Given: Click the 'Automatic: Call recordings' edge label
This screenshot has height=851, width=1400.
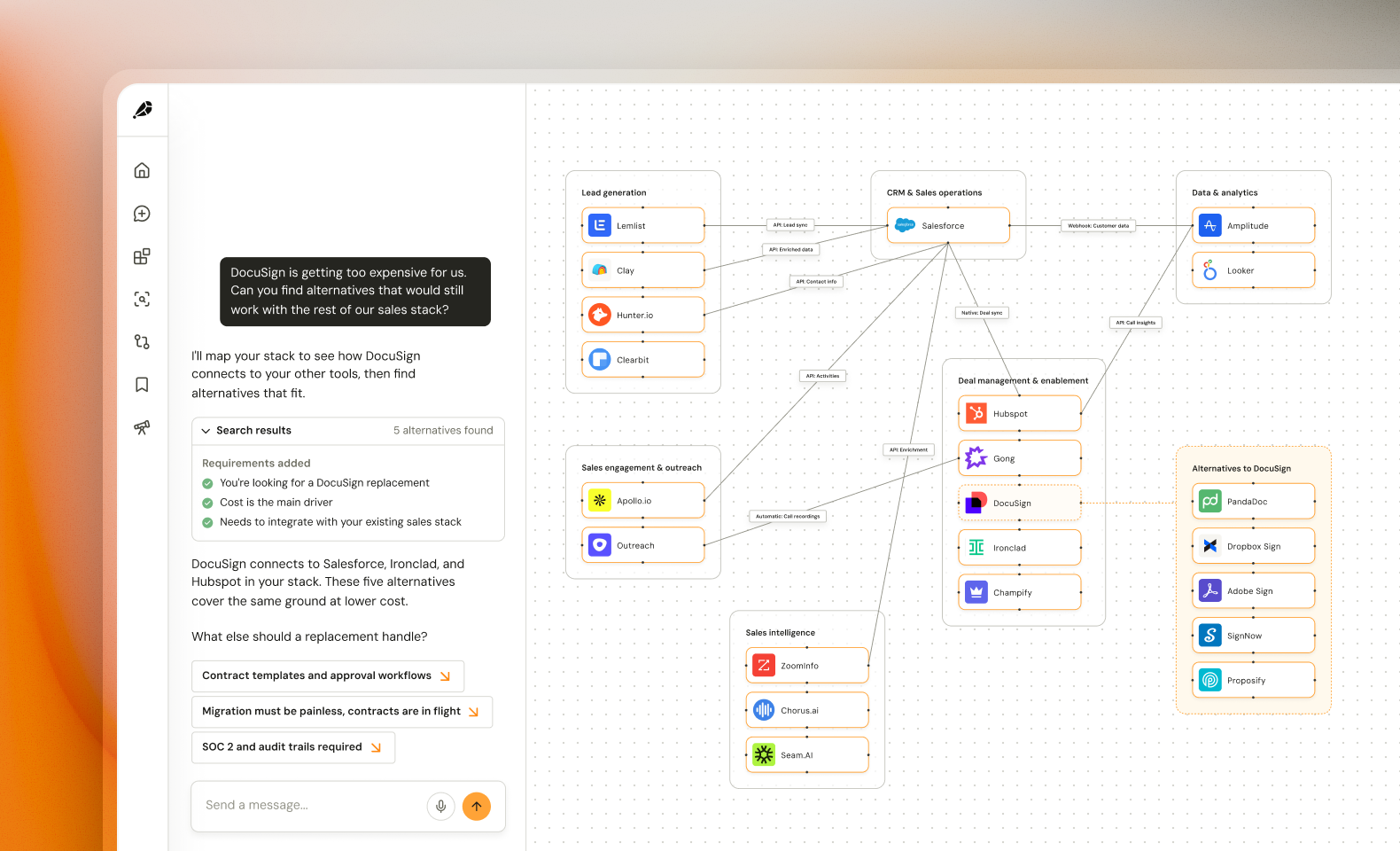Looking at the screenshot, I should pyautogui.click(x=788, y=516).
